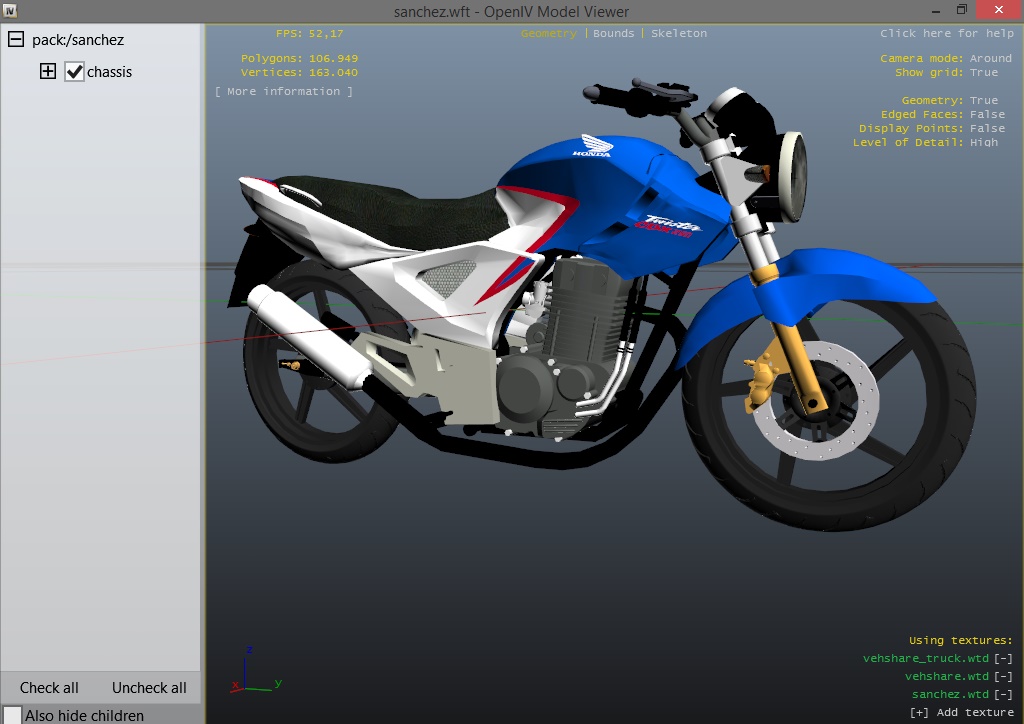Click the Add texture button
Image resolution: width=1024 pixels, height=724 pixels.
point(961,712)
